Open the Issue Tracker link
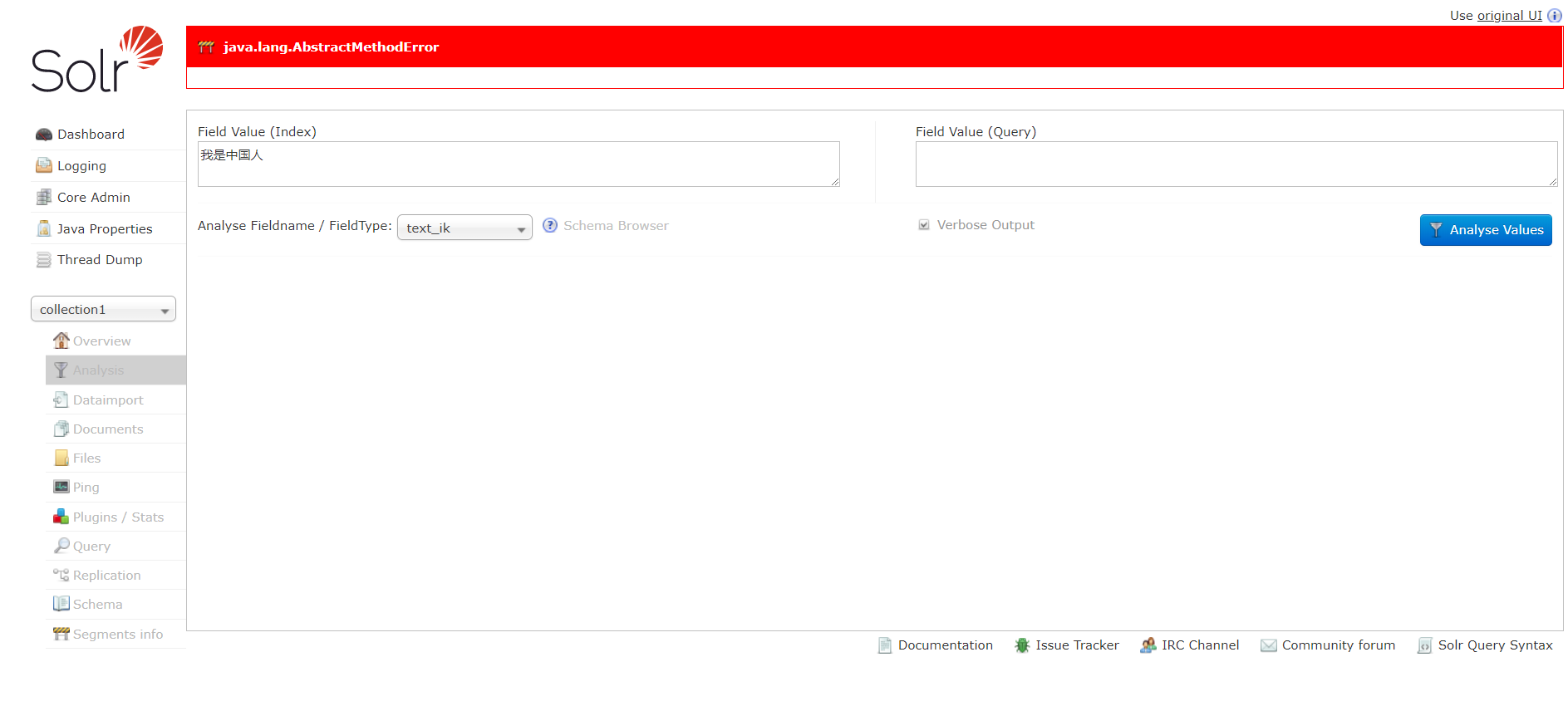Screen dimensions: 1568x706 pos(1077,645)
